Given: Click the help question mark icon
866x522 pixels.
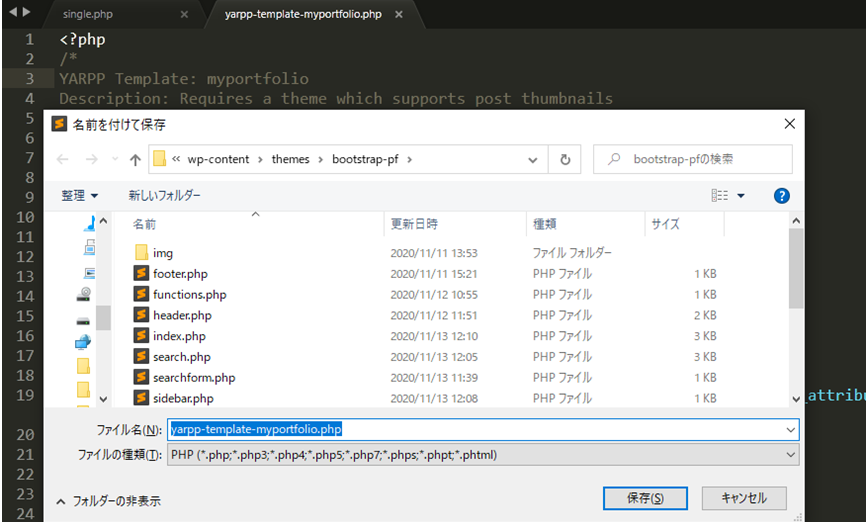Looking at the screenshot, I should pyautogui.click(x=782, y=196).
